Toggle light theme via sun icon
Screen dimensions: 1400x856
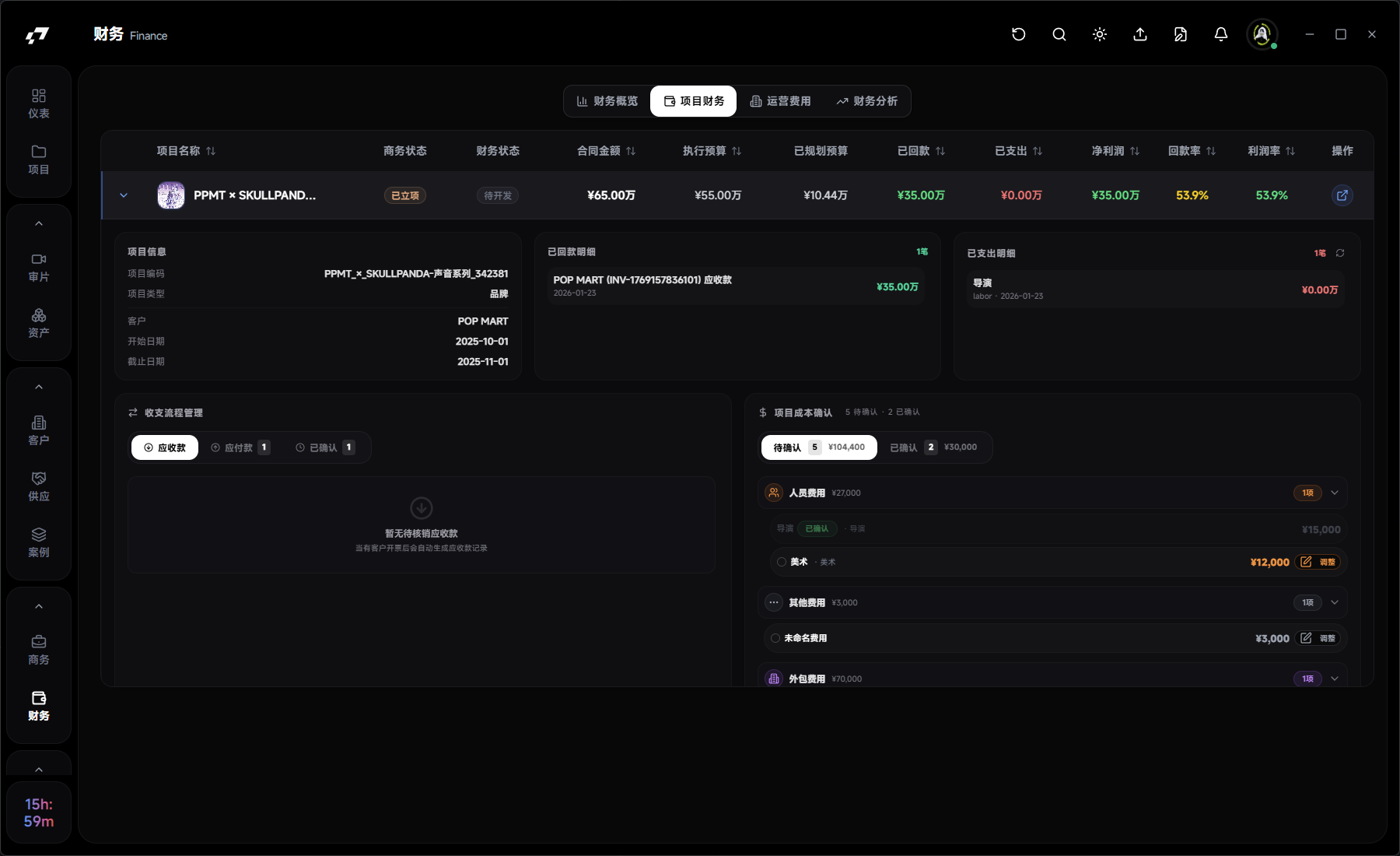tap(1099, 34)
